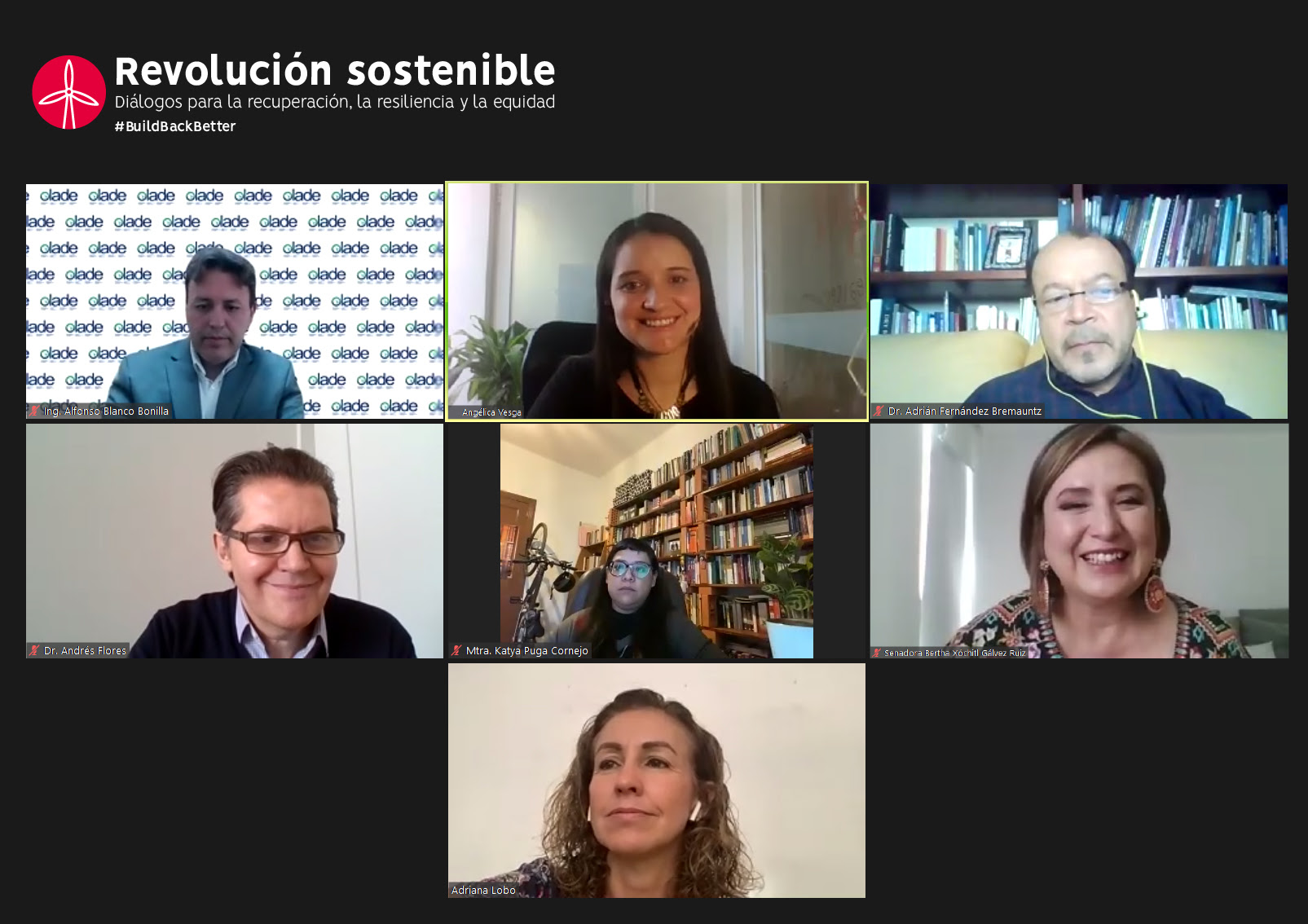
Task: Click the #BuildBackBetter hashtag
Action: [x=175, y=126]
